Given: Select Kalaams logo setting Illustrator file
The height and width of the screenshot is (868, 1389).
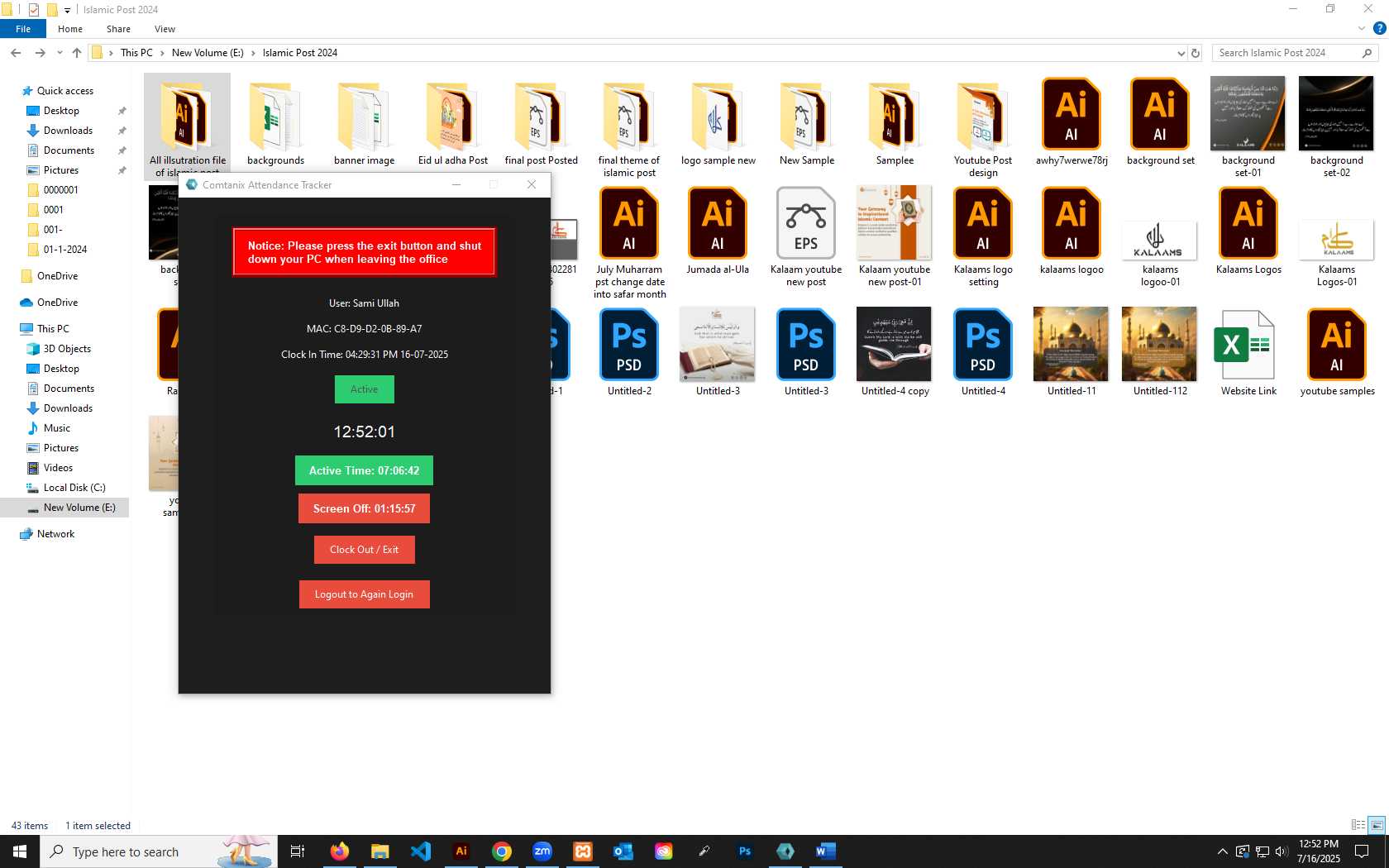Looking at the screenshot, I should tap(983, 238).
